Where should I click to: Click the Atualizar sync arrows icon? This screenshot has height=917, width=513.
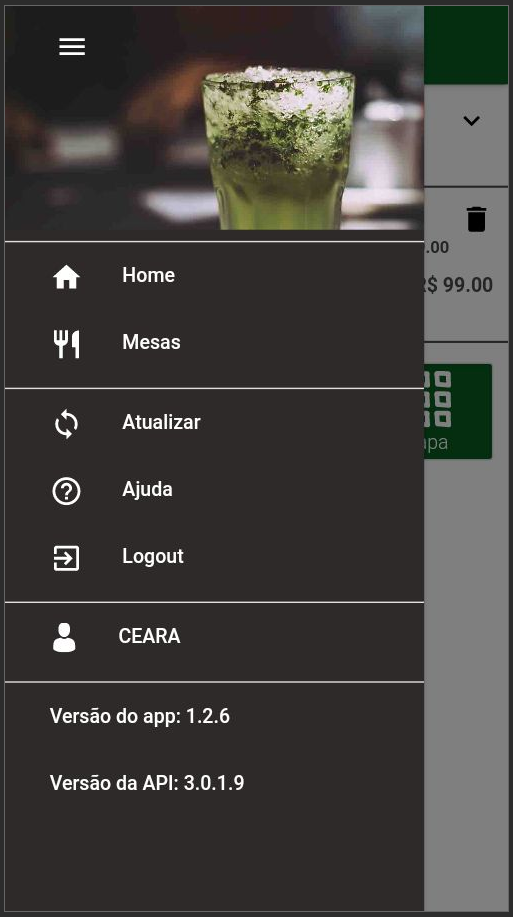click(x=66, y=424)
